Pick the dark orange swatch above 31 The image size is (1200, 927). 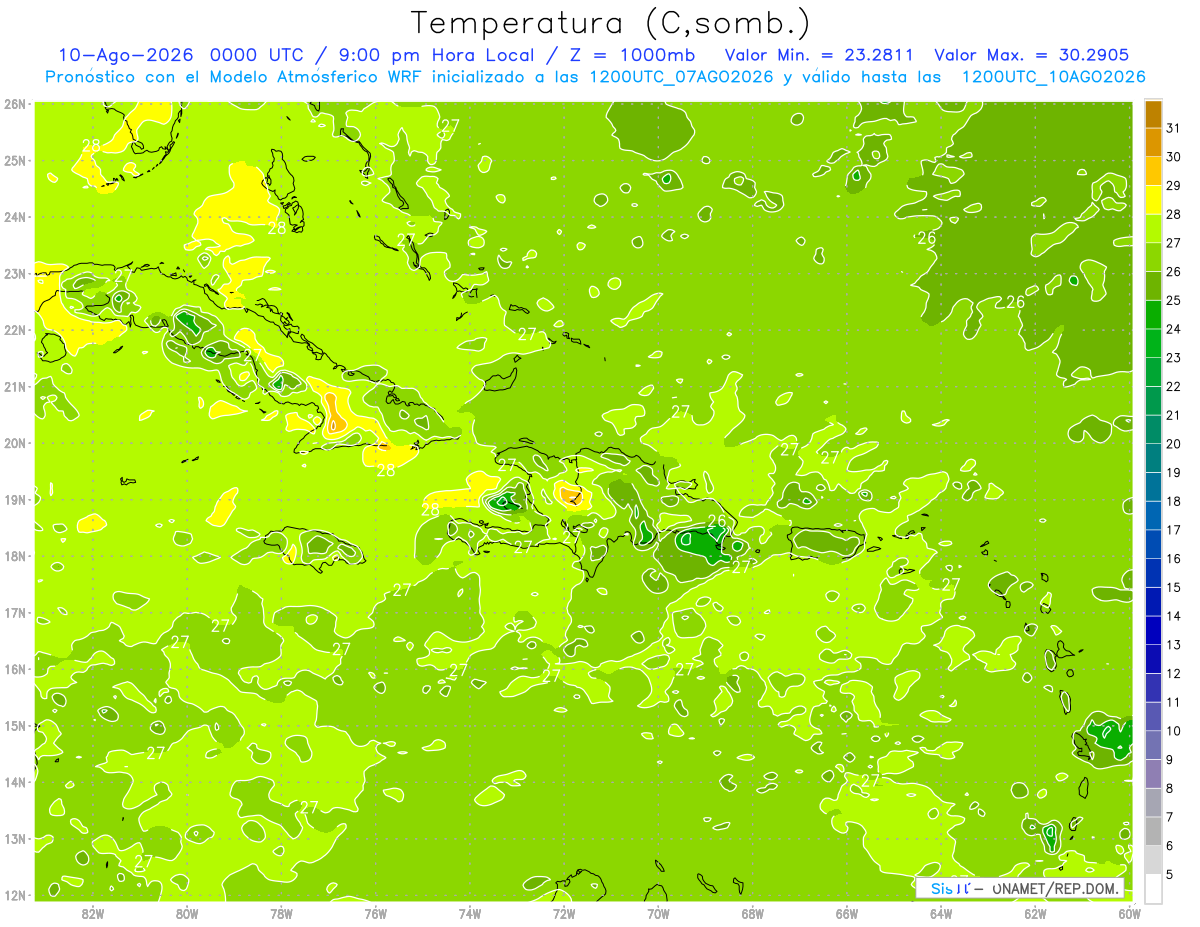(x=1153, y=114)
